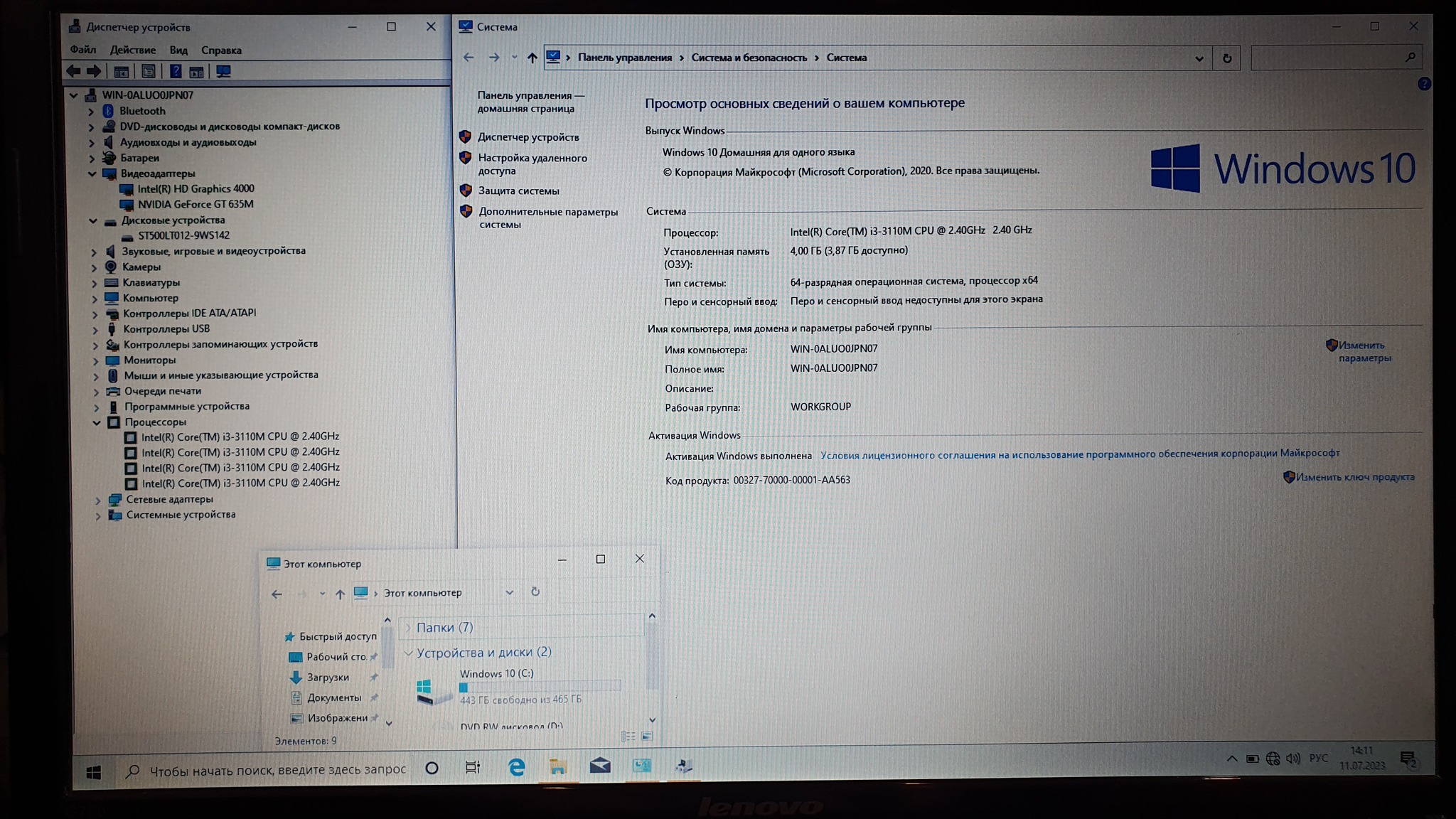The width and height of the screenshot is (1456, 819).
Task: Open Microsoft Edge from the taskbar
Action: 516,766
